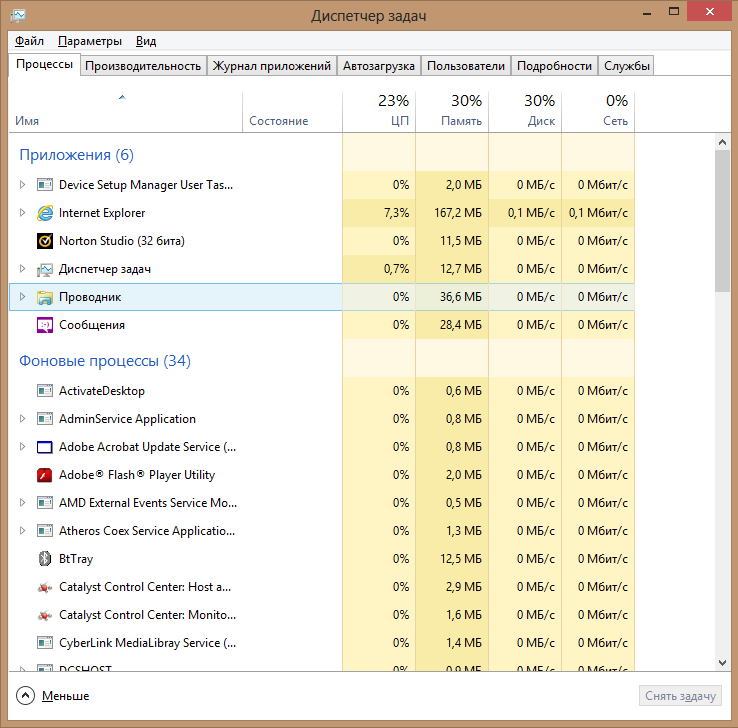The height and width of the screenshot is (728, 738).
Task: Expand the Проводник process group
Action: 22,297
